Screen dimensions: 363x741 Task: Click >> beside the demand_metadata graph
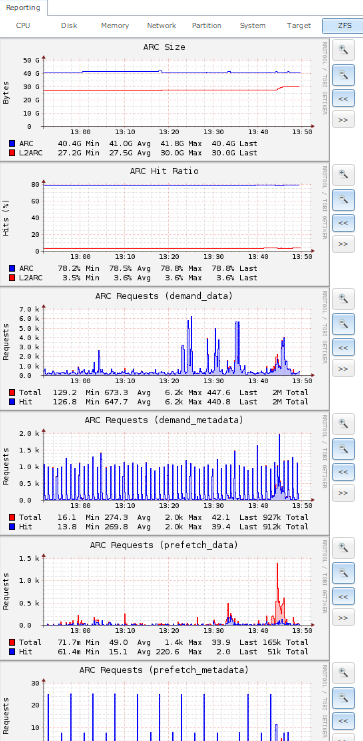click(x=343, y=493)
